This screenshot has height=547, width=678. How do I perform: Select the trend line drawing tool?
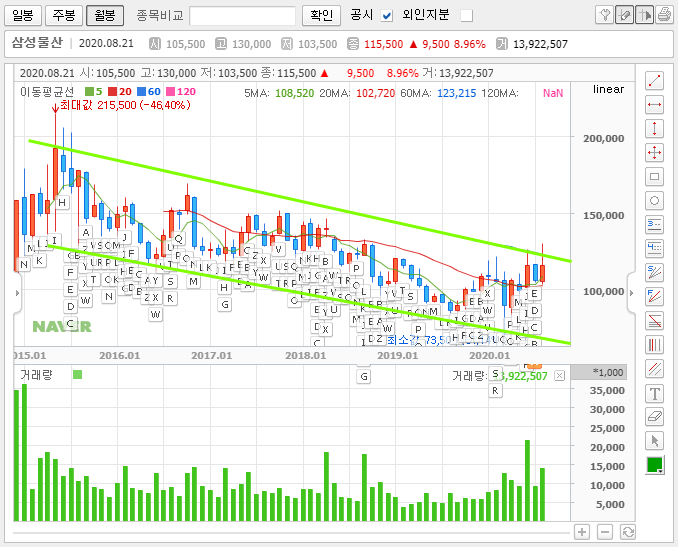(x=654, y=81)
